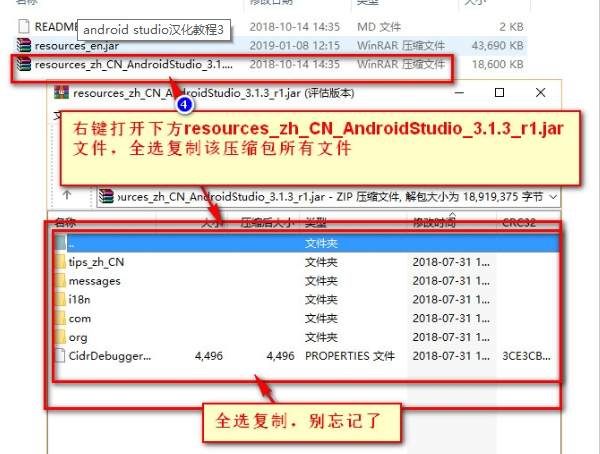The height and width of the screenshot is (454, 600).
Task: Click the messages folder icon
Action: pyautogui.click(x=60, y=281)
